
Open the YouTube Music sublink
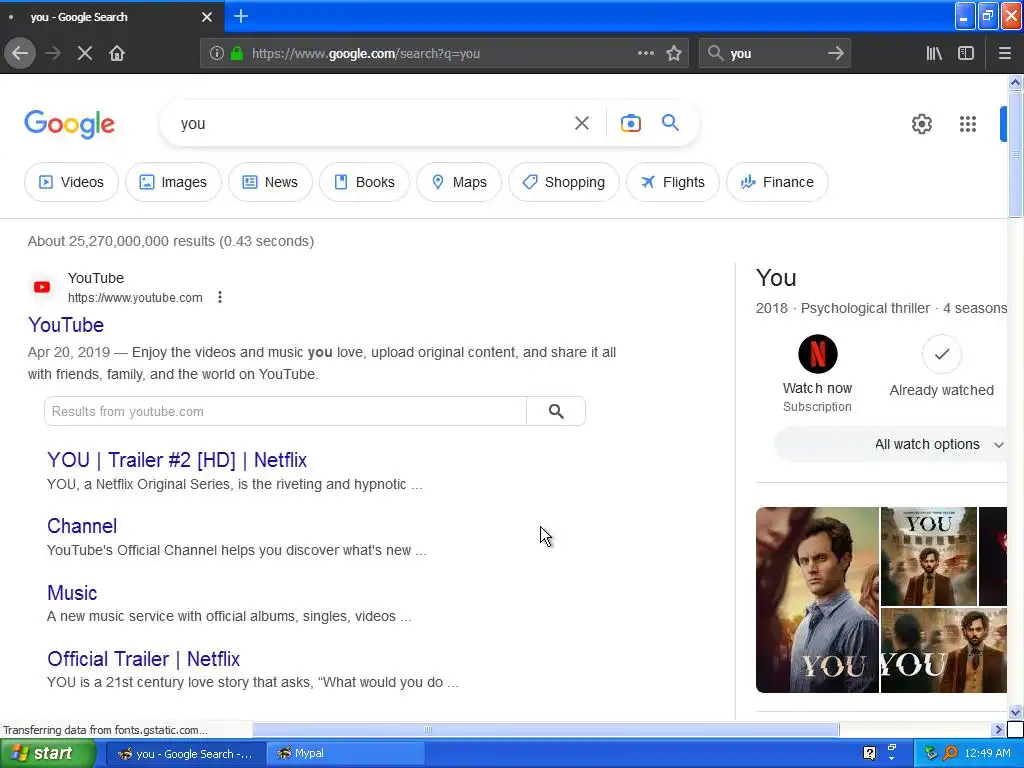point(72,592)
